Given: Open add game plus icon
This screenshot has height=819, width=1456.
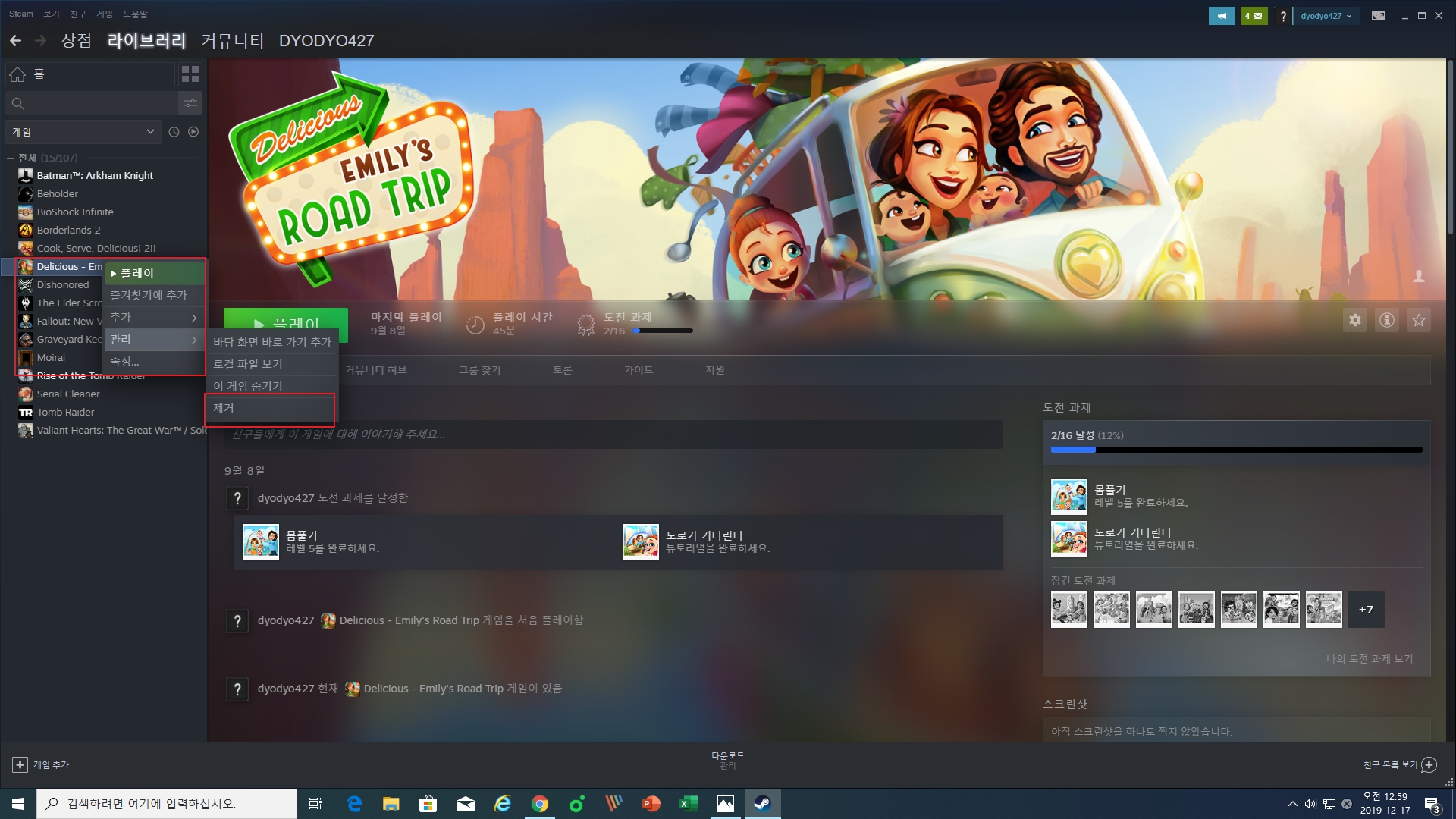Looking at the screenshot, I should (20, 764).
